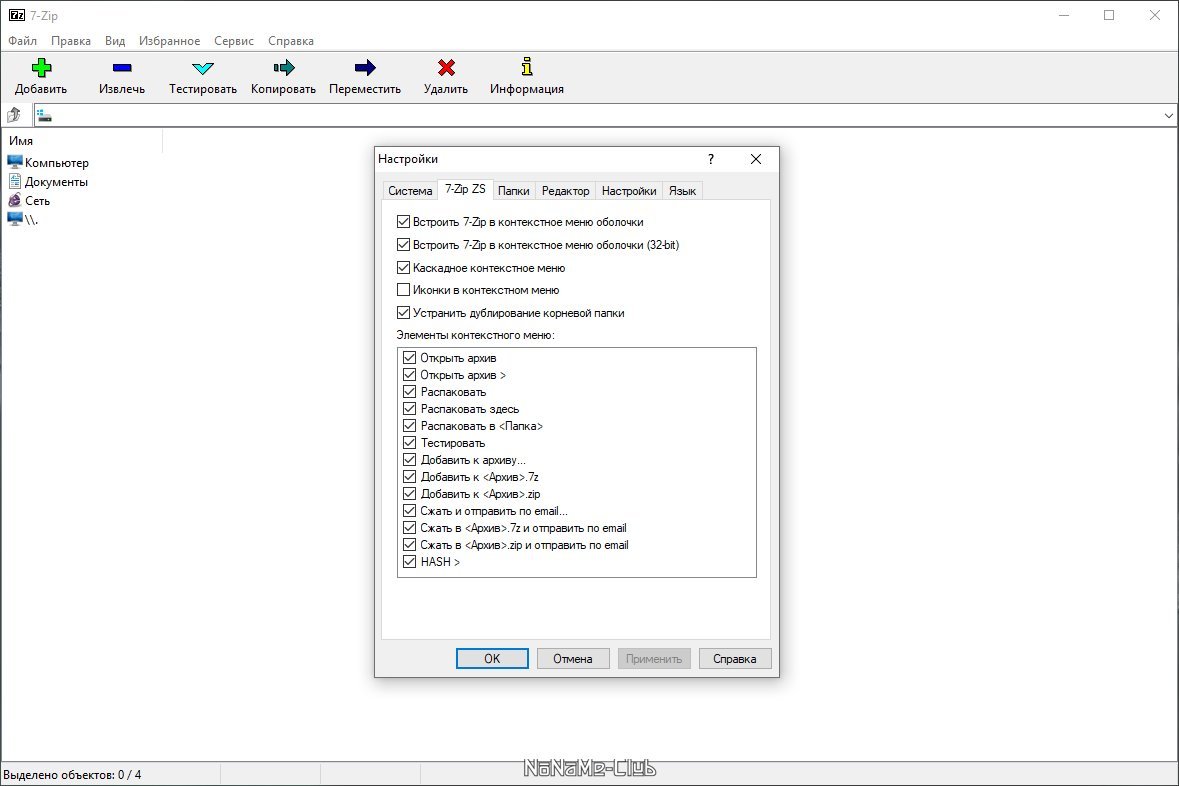The image size is (1179, 786).
Task: Switch to the Редактор tab
Action: coord(565,191)
